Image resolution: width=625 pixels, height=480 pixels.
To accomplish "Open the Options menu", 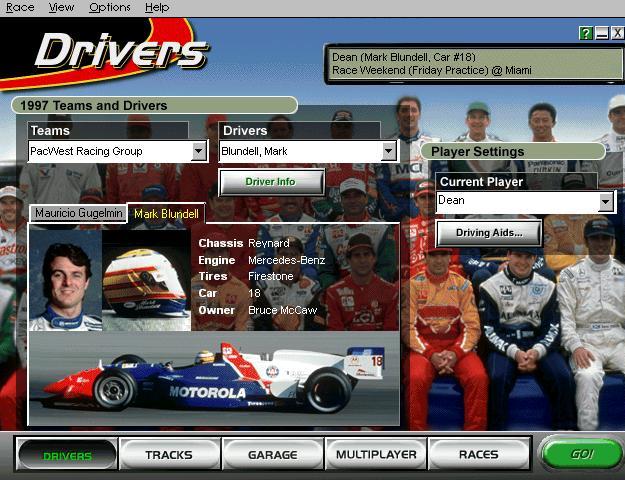I will point(109,7).
